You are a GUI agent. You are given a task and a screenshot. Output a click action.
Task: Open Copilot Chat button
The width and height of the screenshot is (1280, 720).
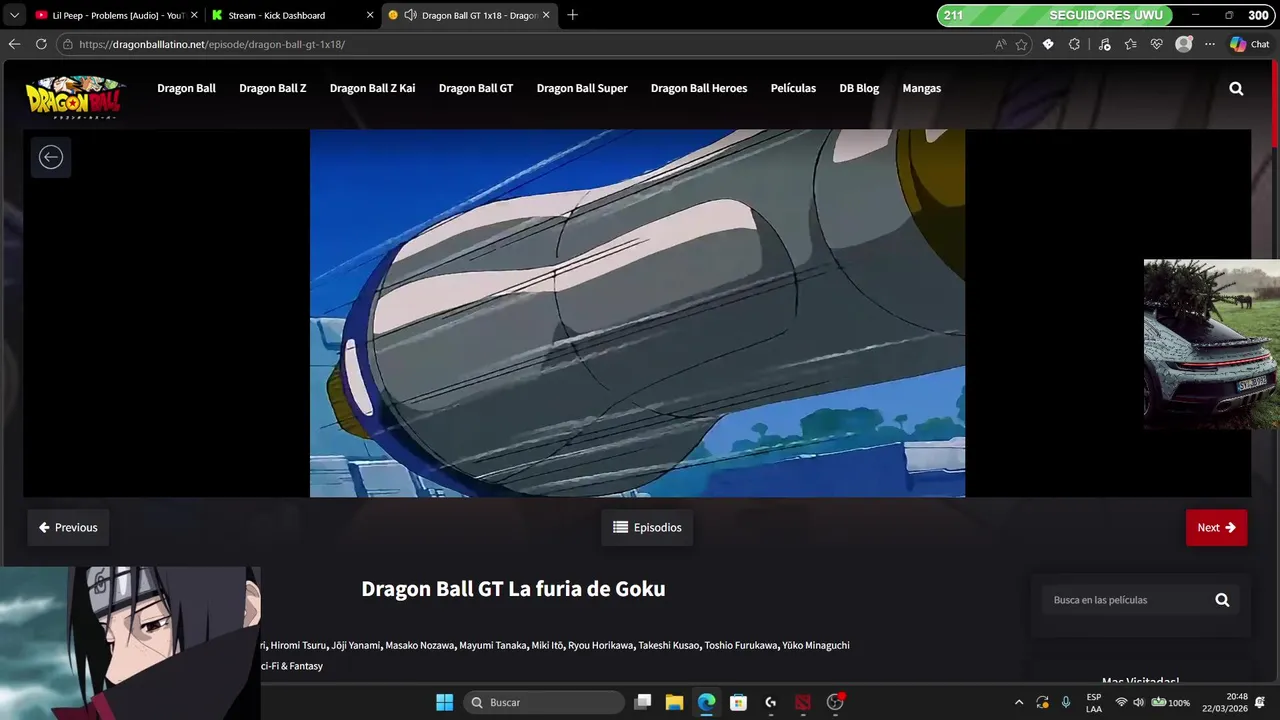1250,44
